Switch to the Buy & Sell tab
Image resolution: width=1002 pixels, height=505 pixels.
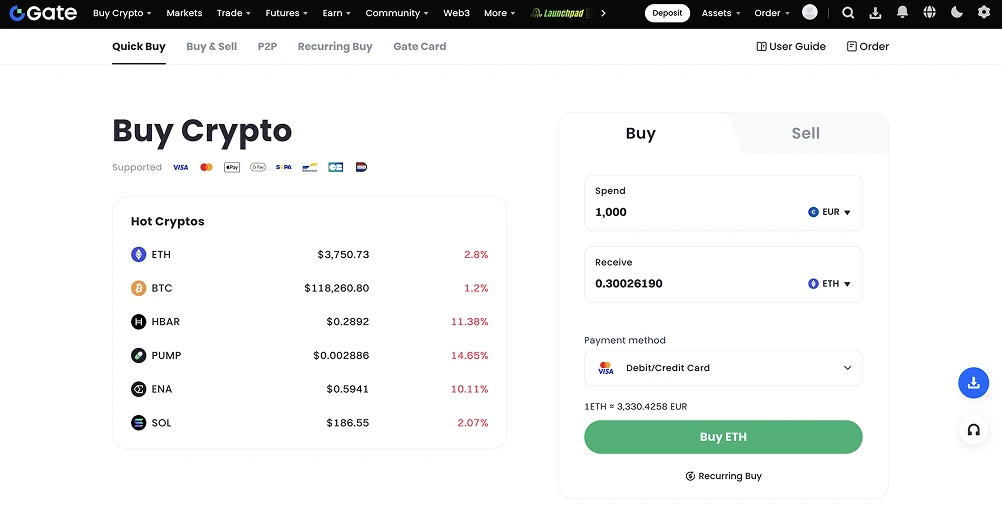click(212, 46)
